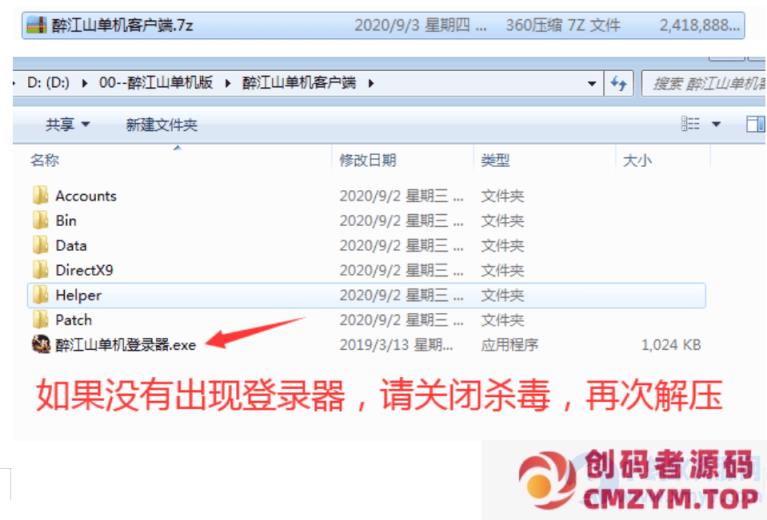Sort by 大小 column header
Screen dimensions: 767x520
click(x=637, y=160)
